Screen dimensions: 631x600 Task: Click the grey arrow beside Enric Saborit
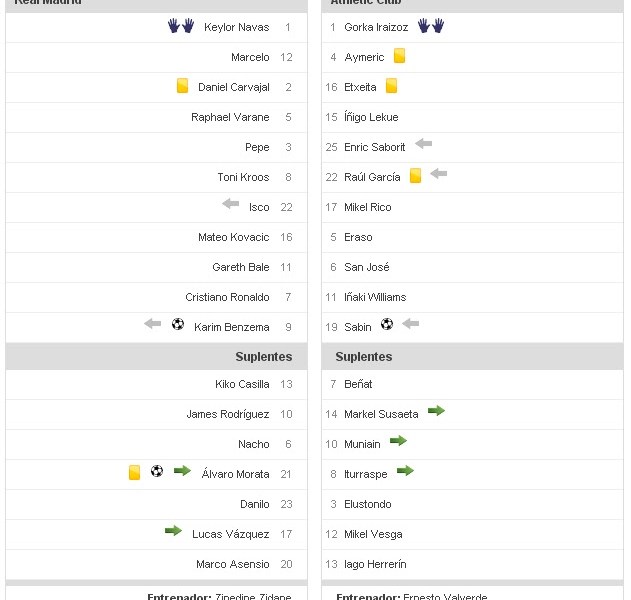tap(423, 144)
